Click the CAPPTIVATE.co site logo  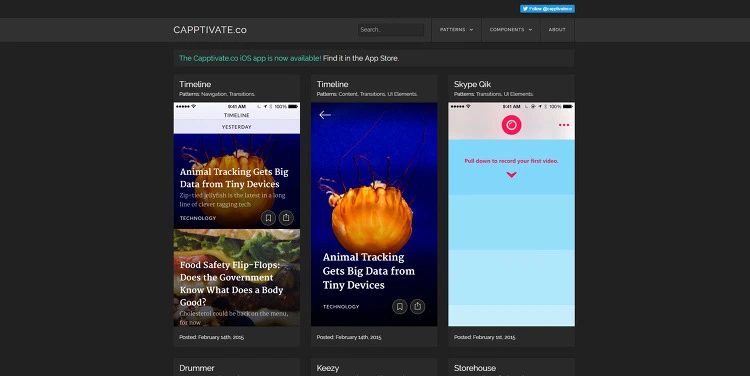tap(210, 30)
